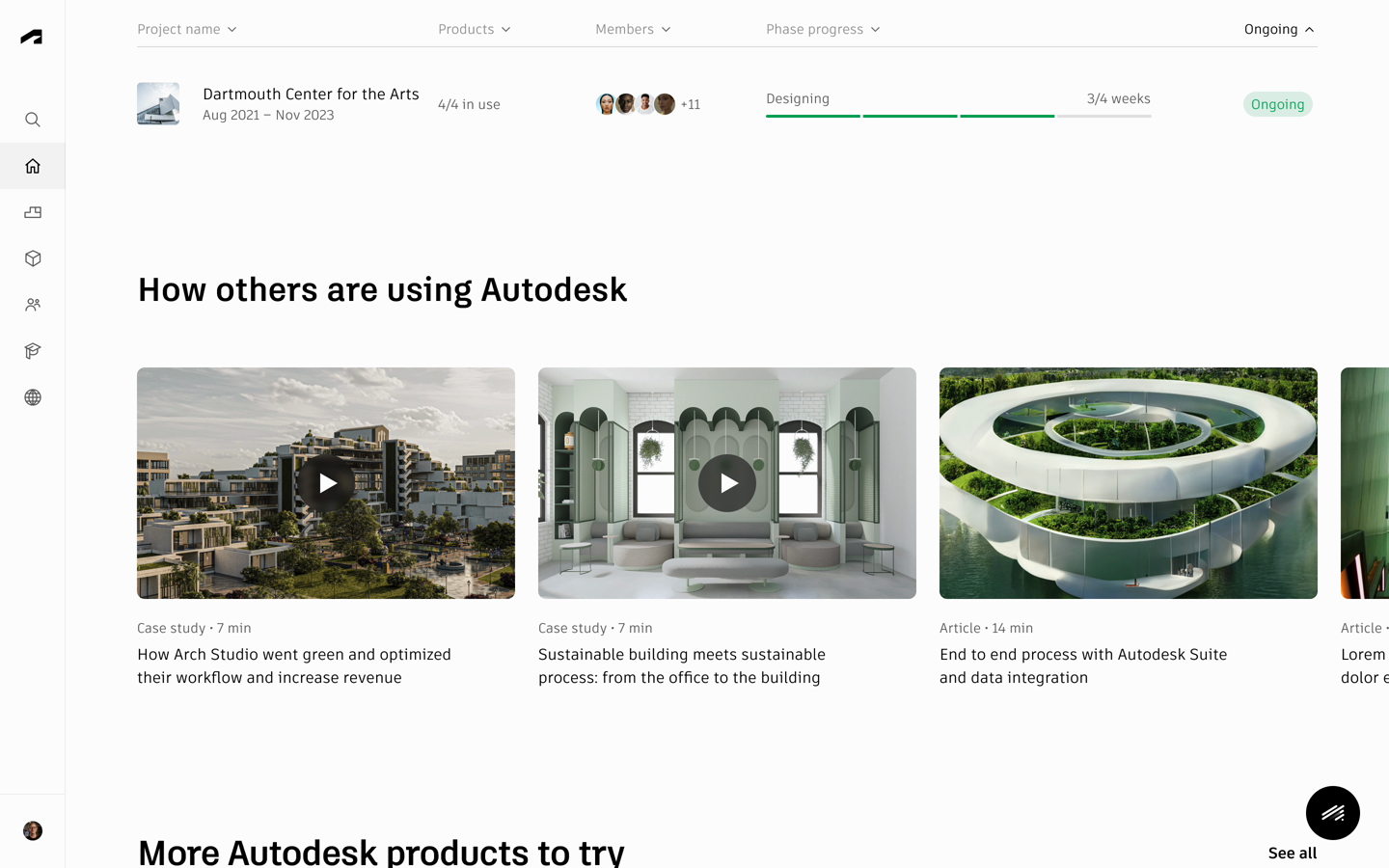Image resolution: width=1389 pixels, height=868 pixels.
Task: Open the Phase progress column dropdown
Action: tap(823, 29)
